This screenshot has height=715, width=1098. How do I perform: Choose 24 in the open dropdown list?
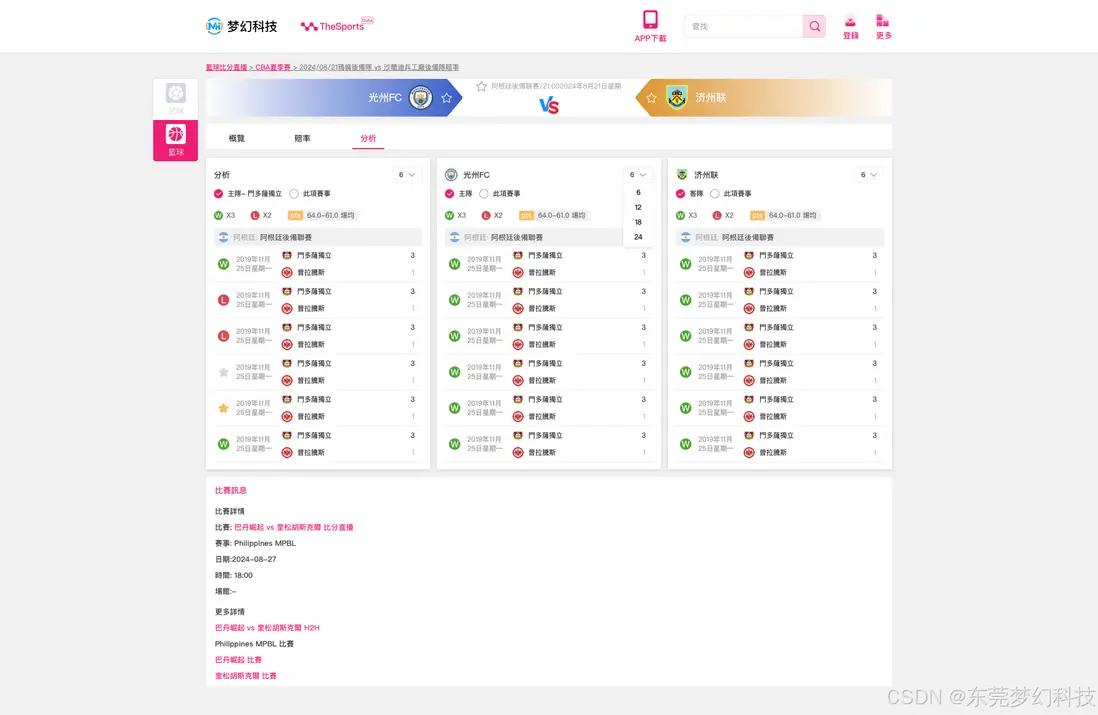[638, 237]
